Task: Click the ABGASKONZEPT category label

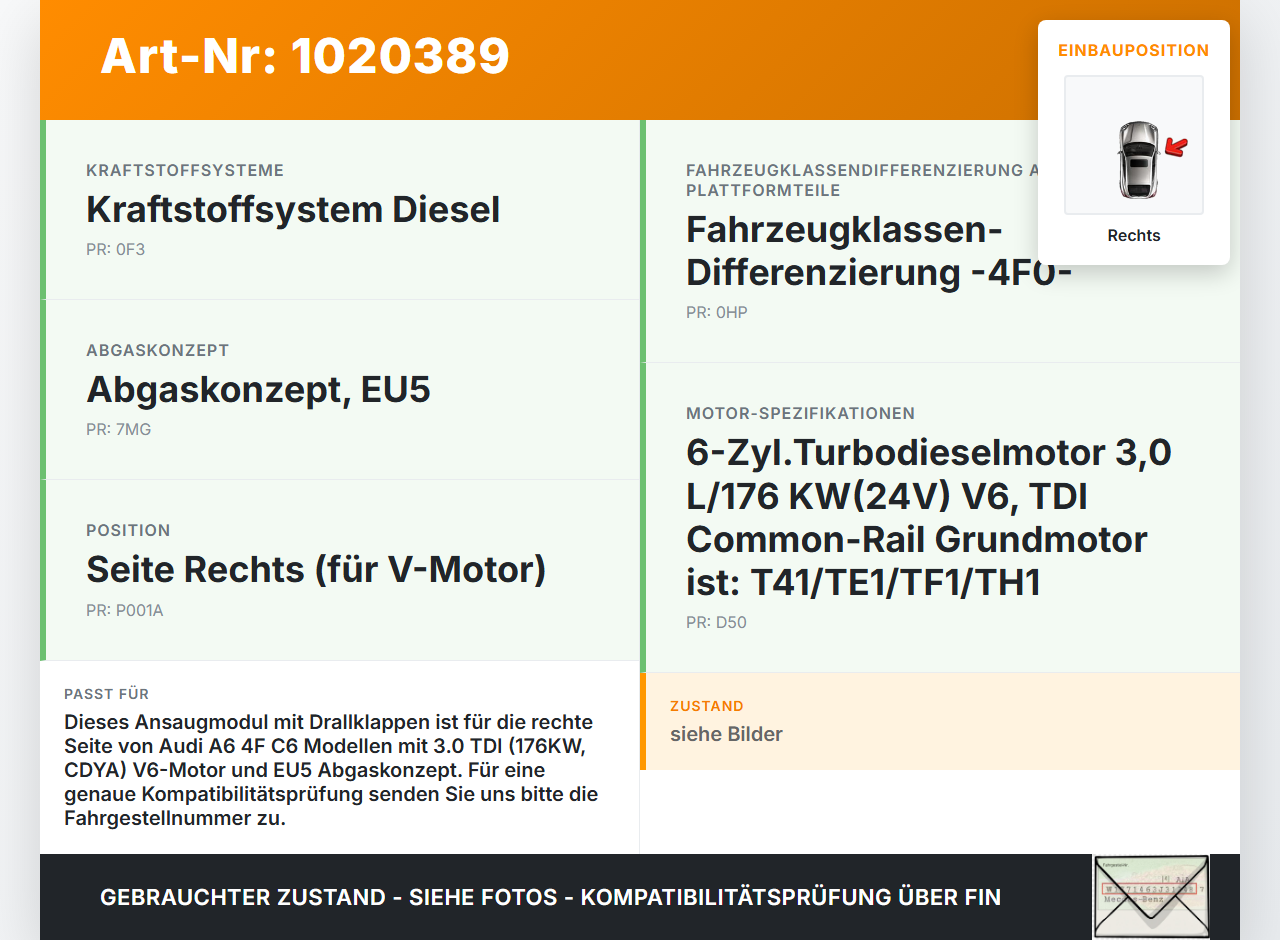Action: point(158,351)
